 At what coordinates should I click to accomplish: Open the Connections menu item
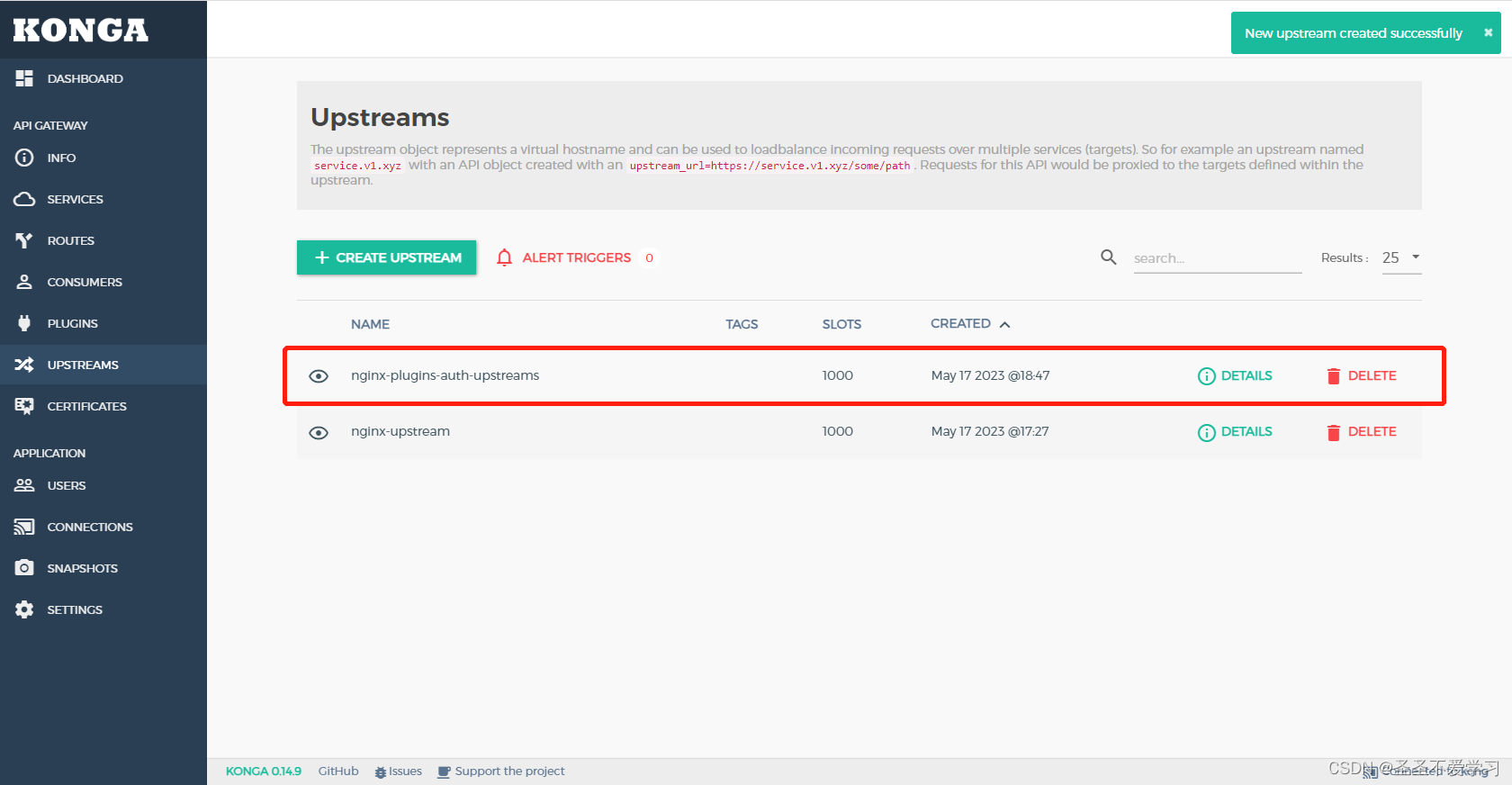coord(103,527)
